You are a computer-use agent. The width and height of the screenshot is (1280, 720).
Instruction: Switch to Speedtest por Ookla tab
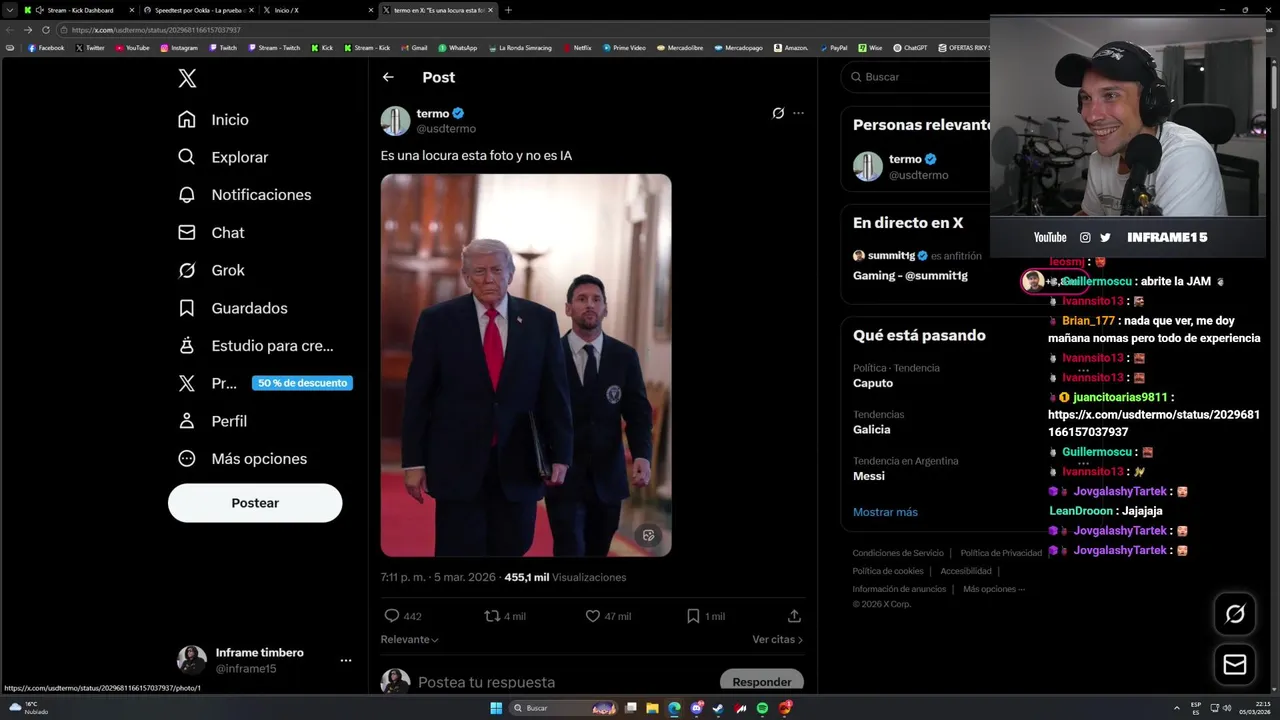(197, 10)
